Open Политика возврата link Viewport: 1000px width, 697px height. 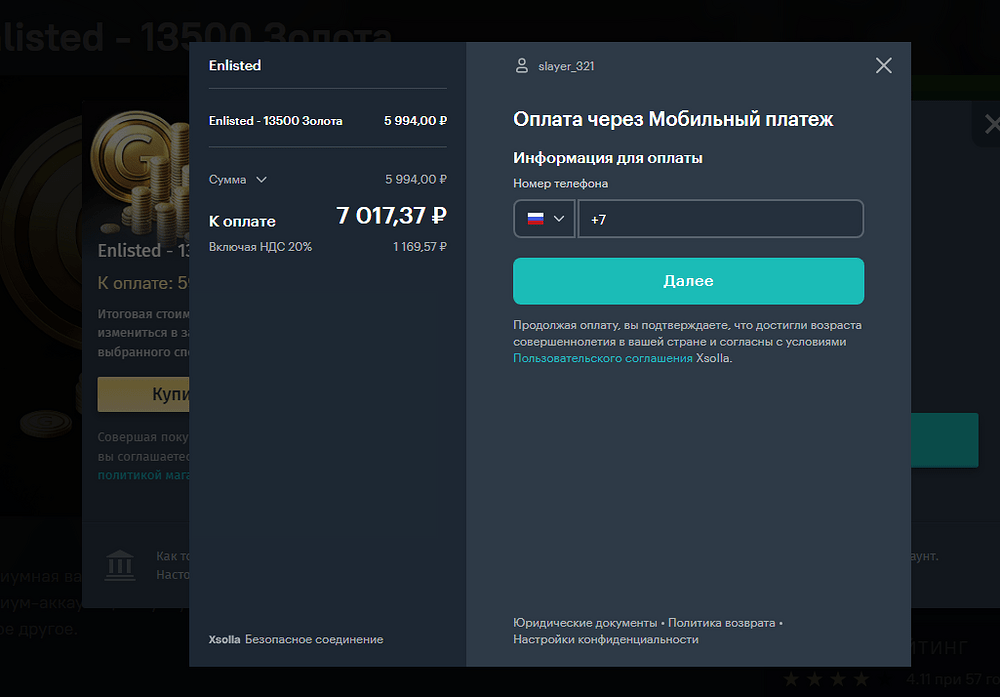click(721, 623)
